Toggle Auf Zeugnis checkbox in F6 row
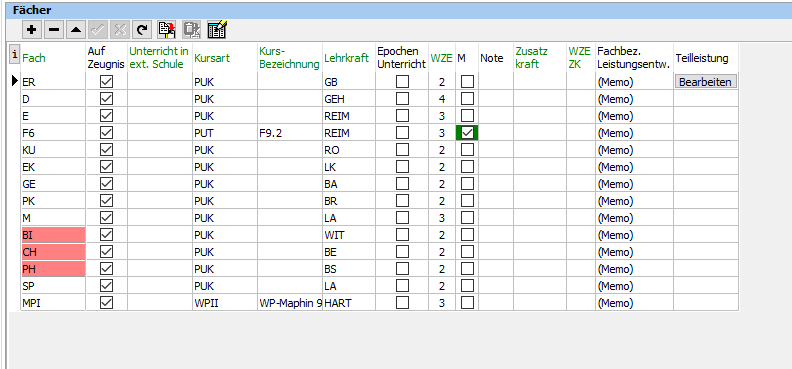The height and width of the screenshot is (369, 792). tap(106, 133)
